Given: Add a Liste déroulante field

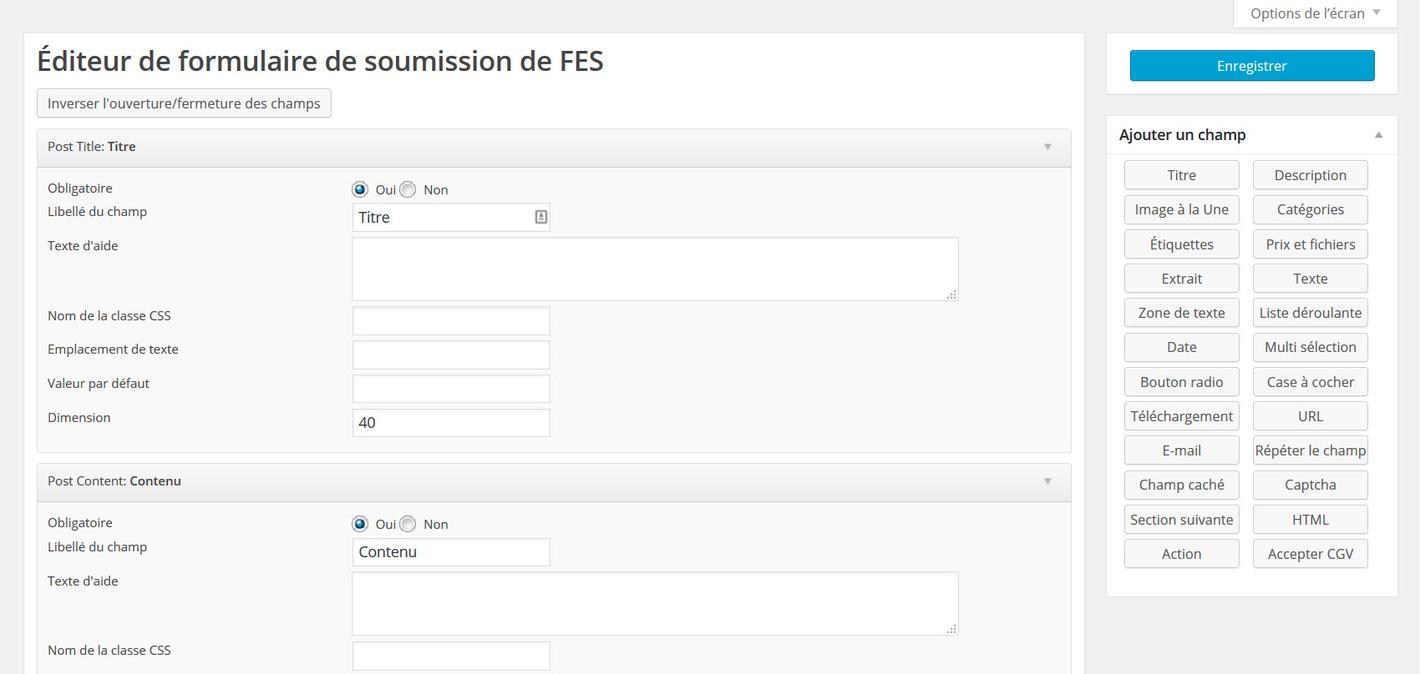Looking at the screenshot, I should tap(1310, 313).
